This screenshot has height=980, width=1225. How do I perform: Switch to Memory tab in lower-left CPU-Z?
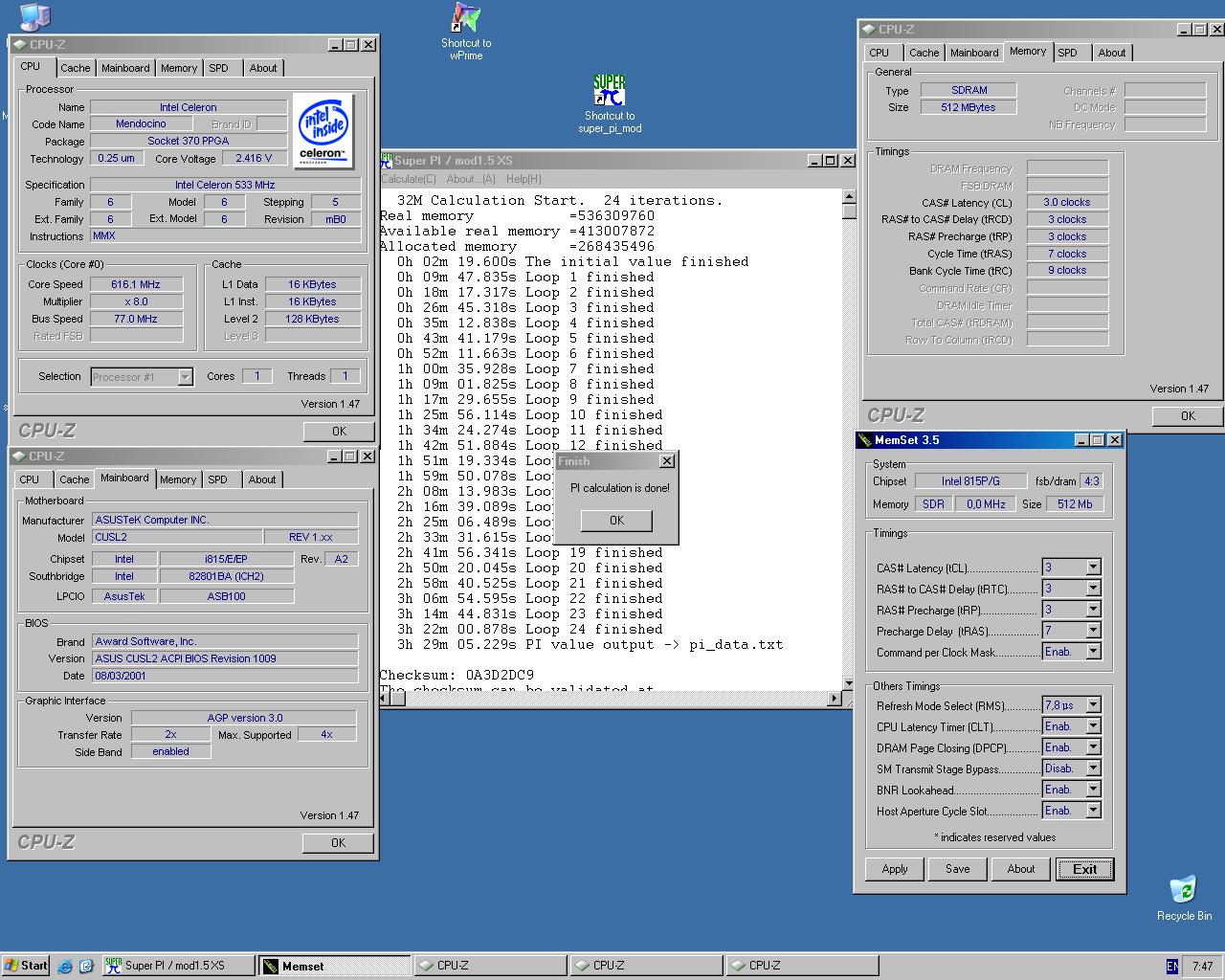178,479
